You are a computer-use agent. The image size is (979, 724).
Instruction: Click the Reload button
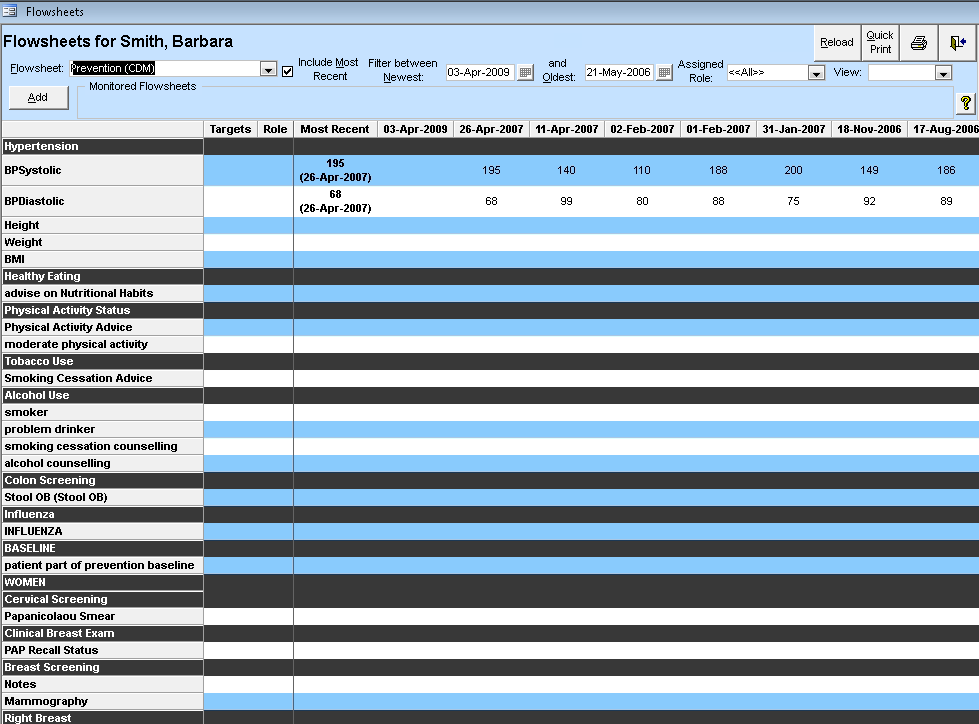click(837, 42)
